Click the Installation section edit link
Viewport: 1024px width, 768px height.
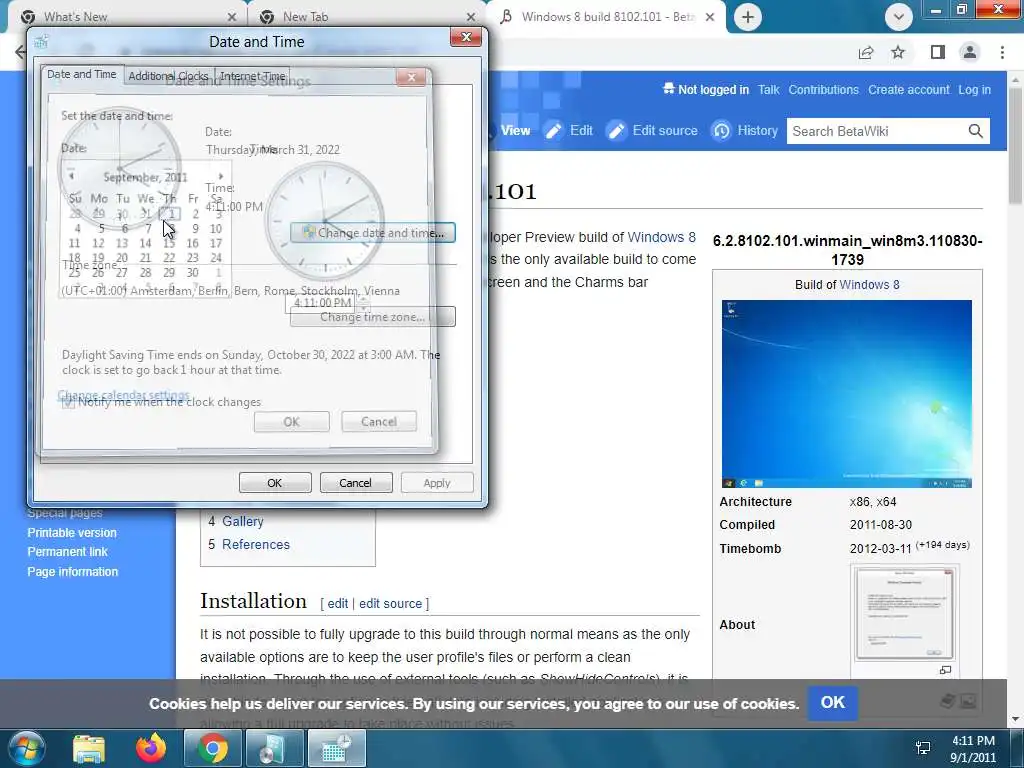tap(337, 603)
